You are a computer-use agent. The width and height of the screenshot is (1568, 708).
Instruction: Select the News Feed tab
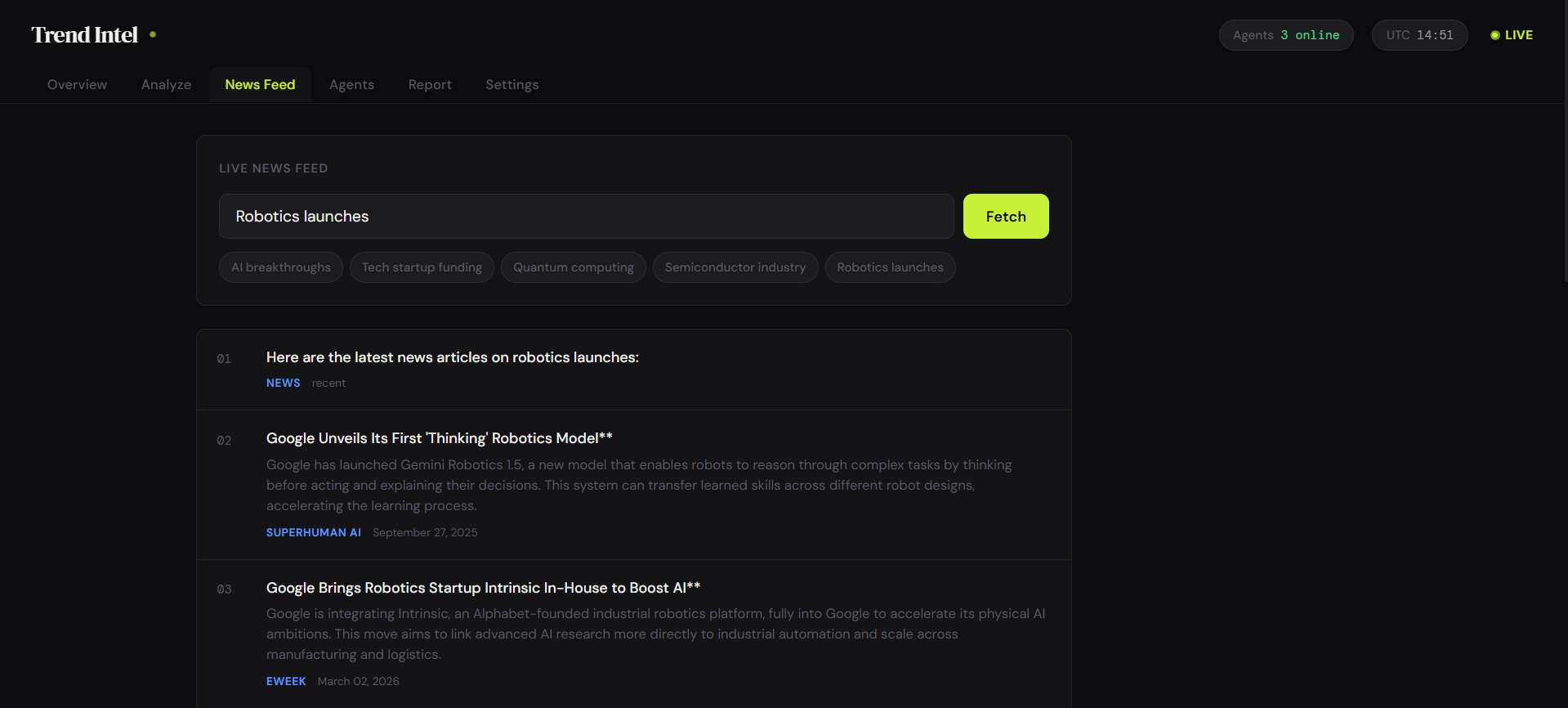[260, 84]
